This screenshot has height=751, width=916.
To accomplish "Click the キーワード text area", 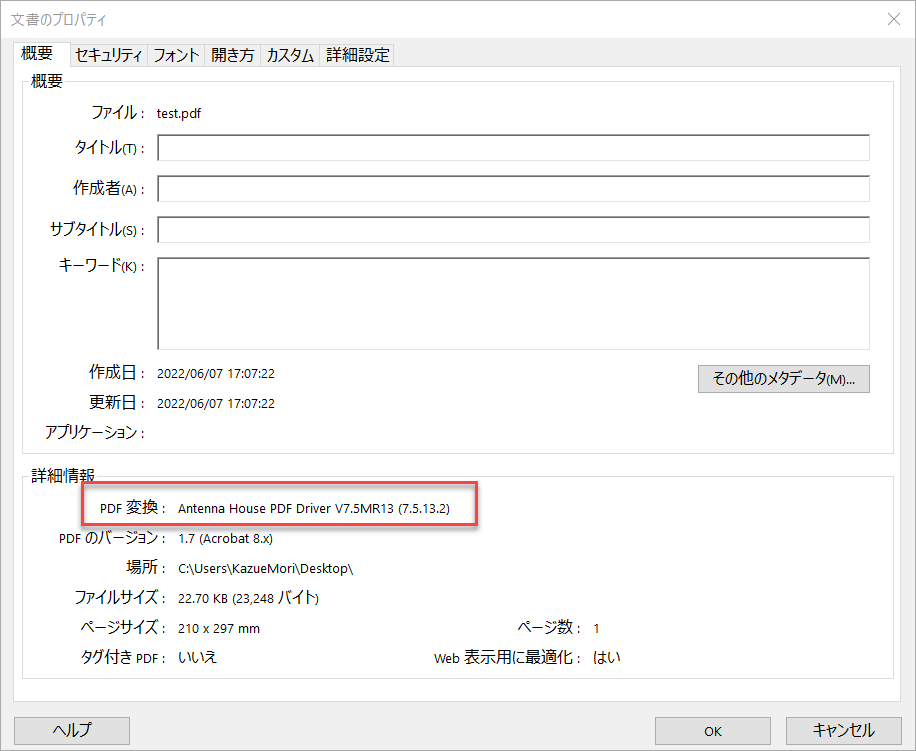I will click(x=513, y=300).
